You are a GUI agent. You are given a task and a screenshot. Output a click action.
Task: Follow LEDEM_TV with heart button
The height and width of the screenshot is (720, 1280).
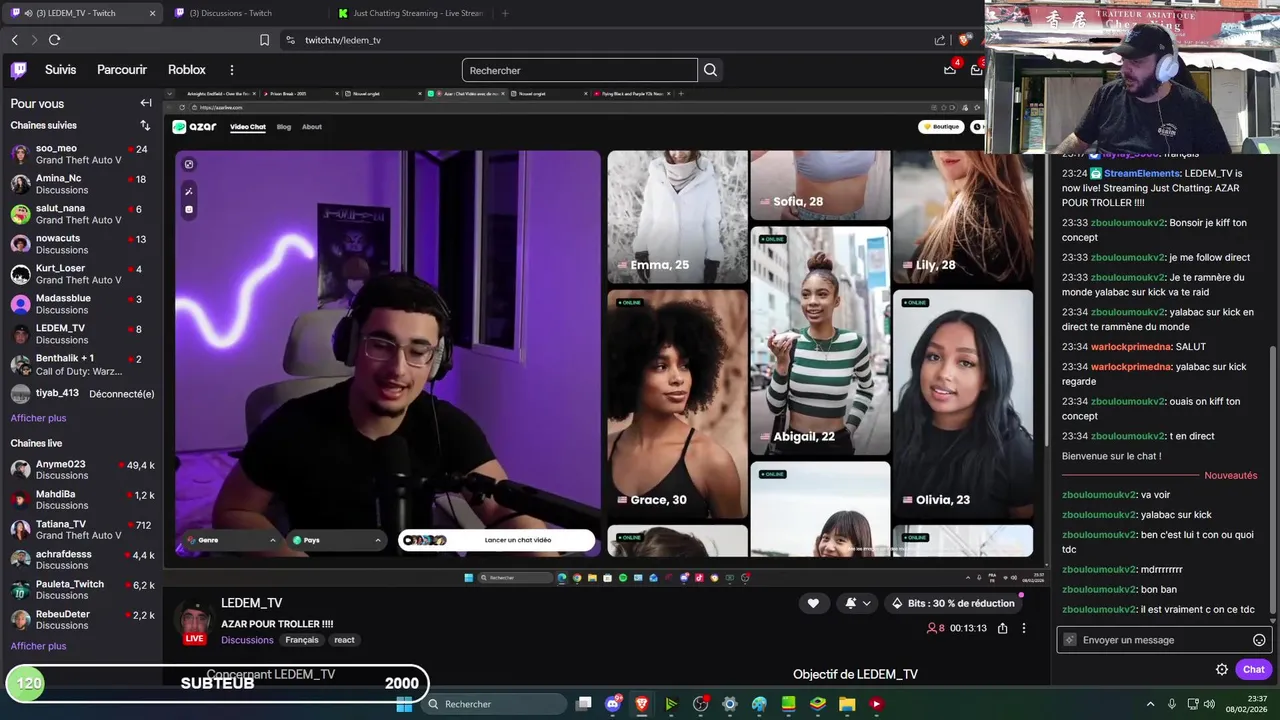813,603
